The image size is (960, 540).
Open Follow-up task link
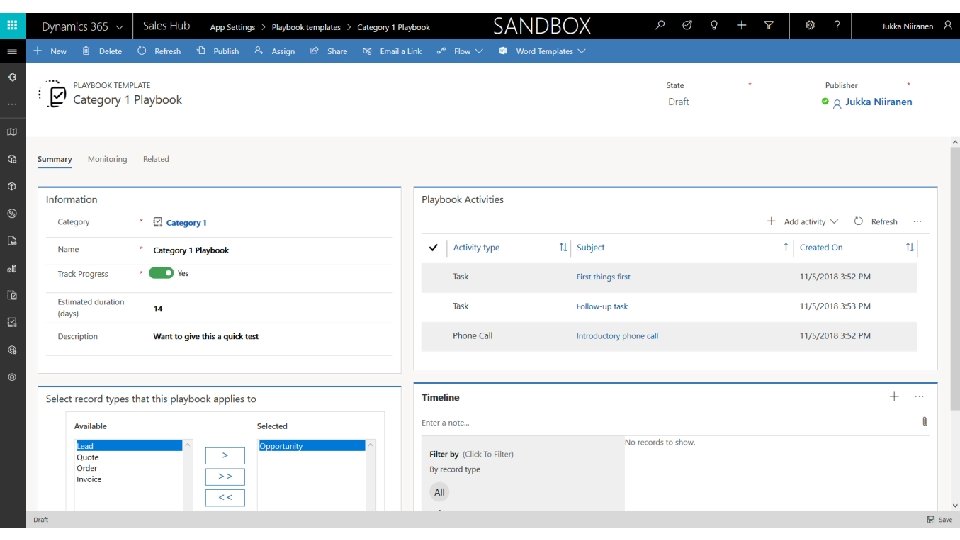602,306
